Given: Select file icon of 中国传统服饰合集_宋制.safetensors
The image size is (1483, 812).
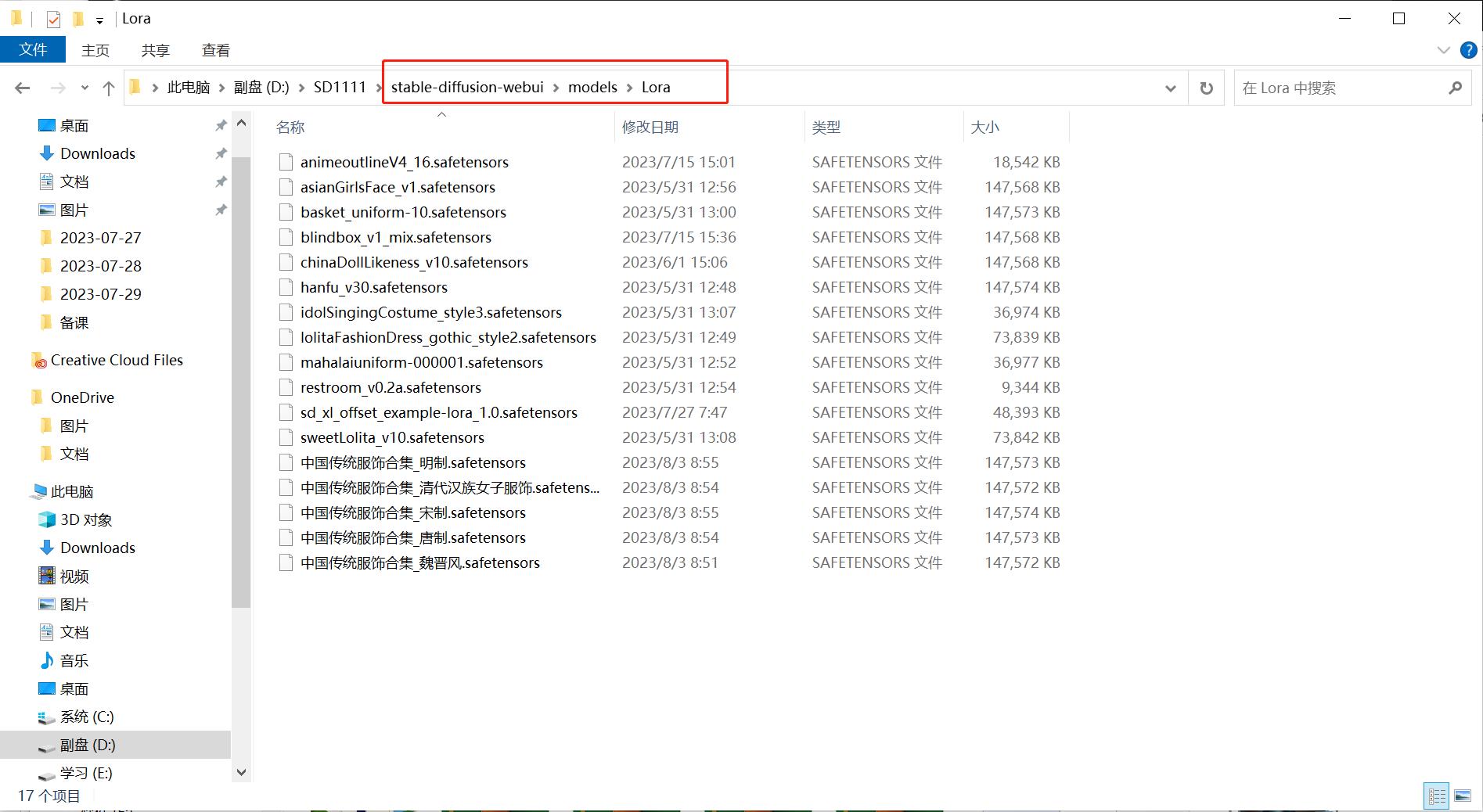Looking at the screenshot, I should pyautogui.click(x=286, y=512).
